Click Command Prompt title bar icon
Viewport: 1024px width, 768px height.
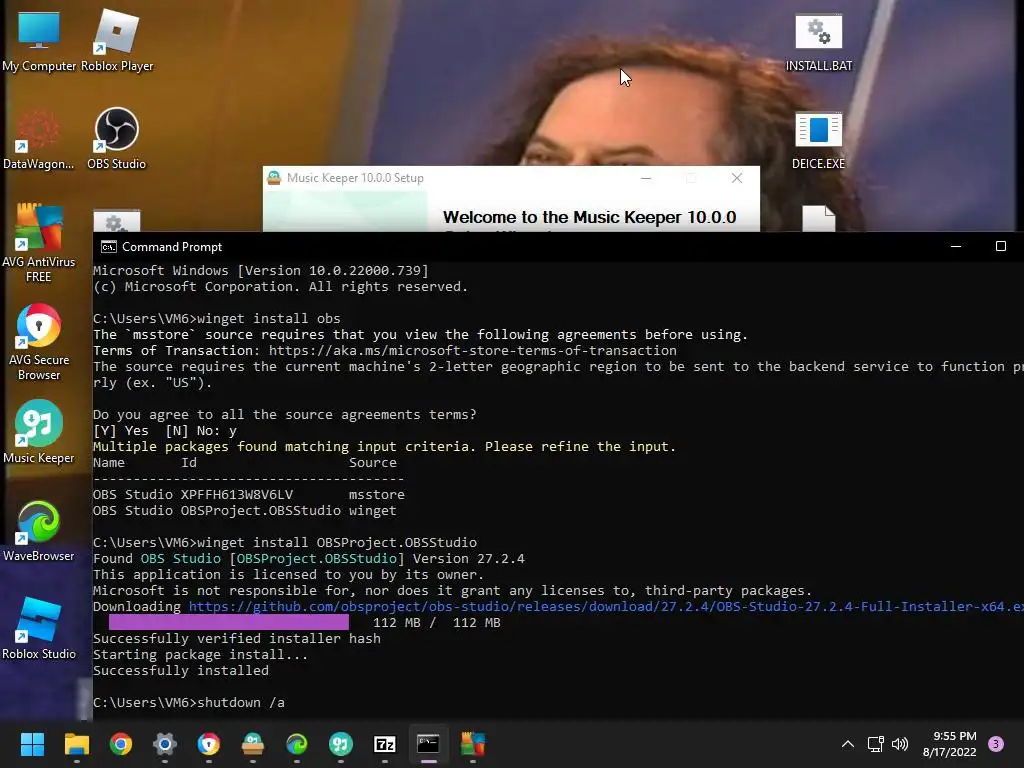coord(108,247)
